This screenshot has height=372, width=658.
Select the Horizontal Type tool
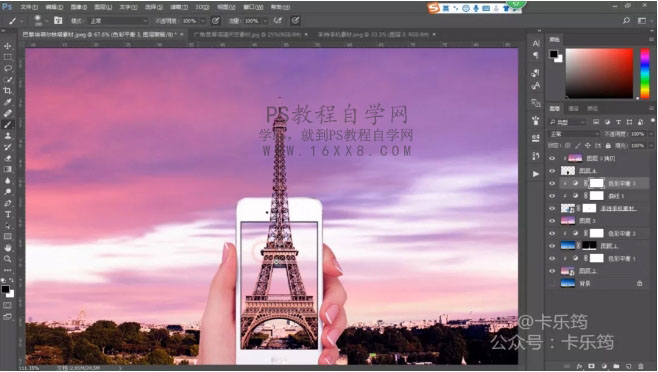8,214
